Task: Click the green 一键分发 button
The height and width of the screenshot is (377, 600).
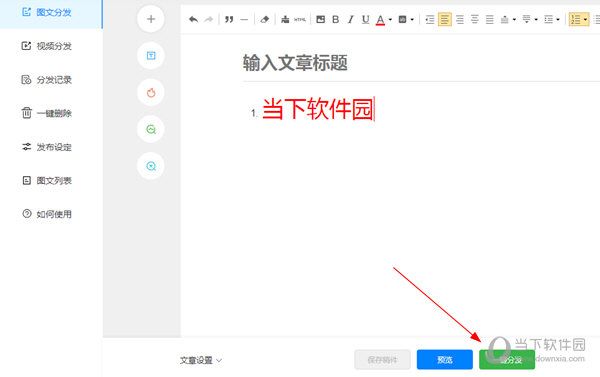Action: (507, 360)
